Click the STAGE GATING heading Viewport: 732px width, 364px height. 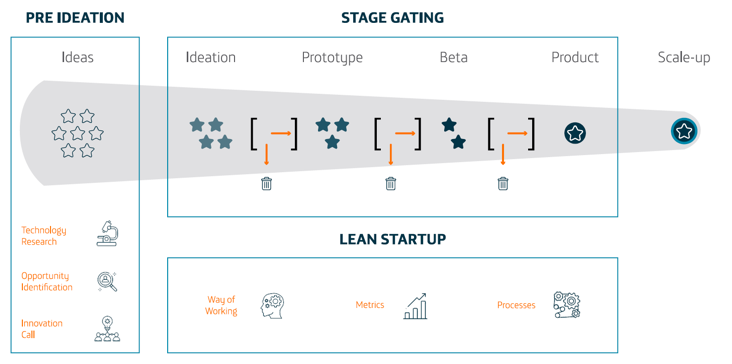tap(393, 18)
